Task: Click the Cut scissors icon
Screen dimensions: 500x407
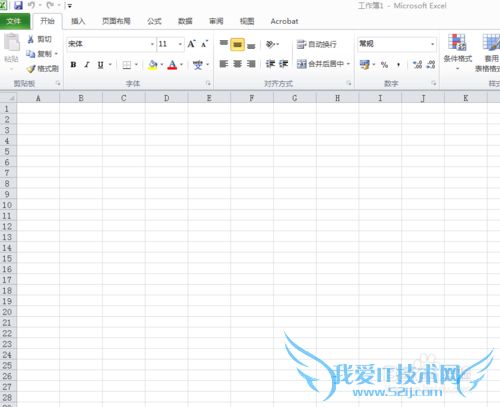Action: 31,39
